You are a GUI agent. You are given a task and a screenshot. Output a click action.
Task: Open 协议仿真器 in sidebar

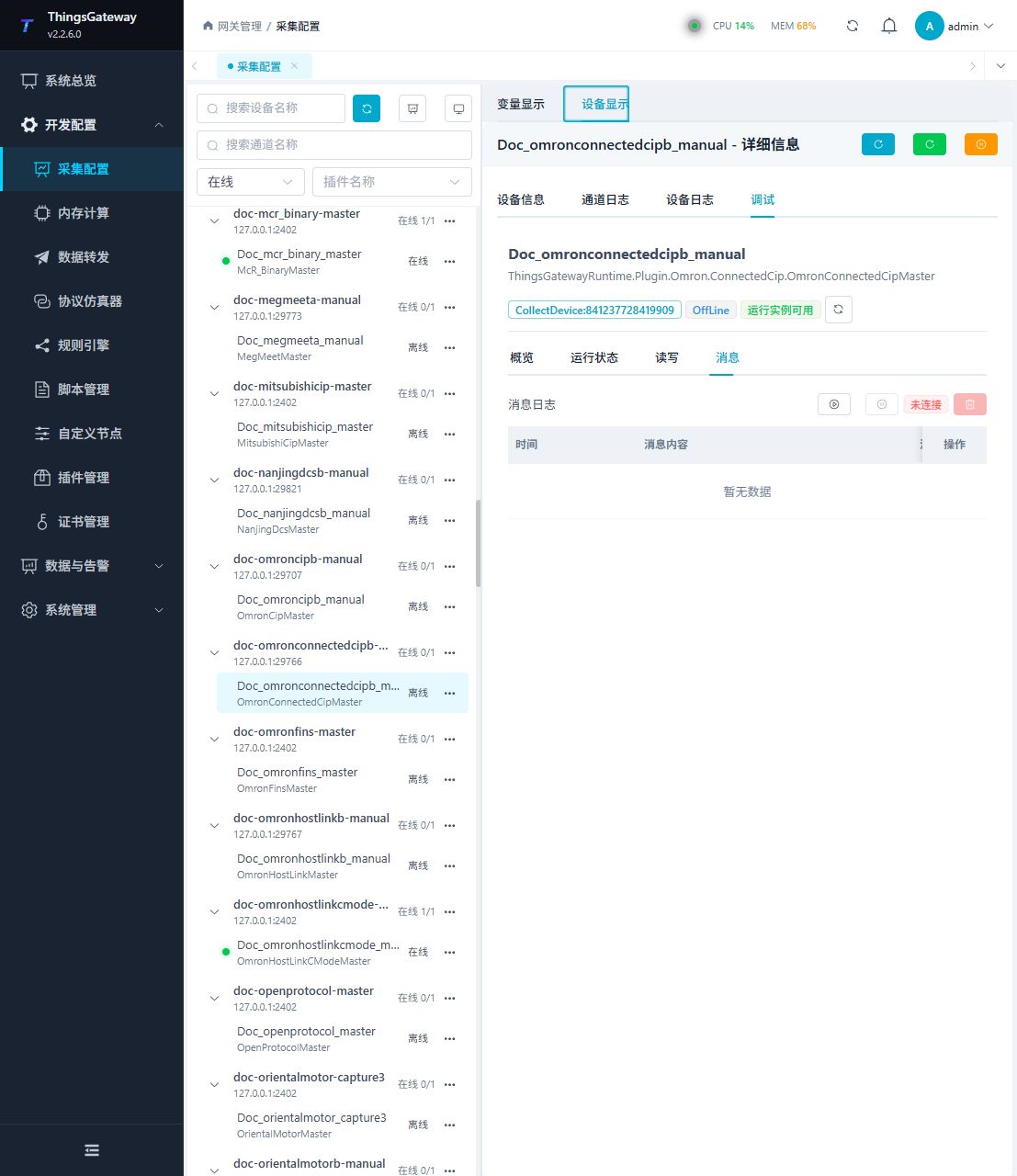click(92, 301)
